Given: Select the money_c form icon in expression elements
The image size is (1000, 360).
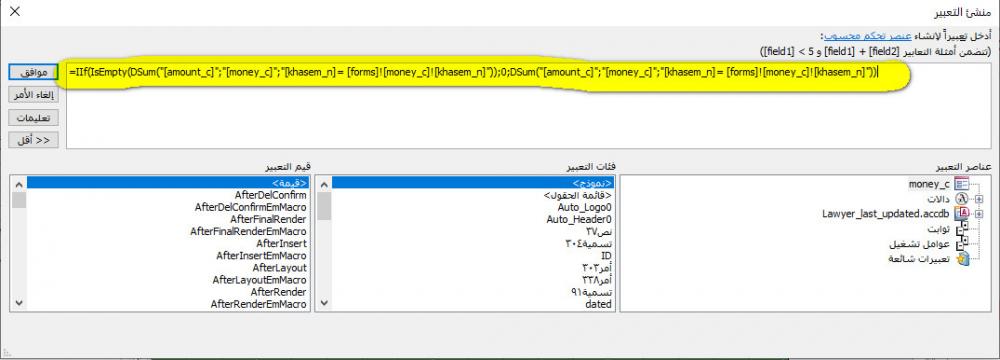Looking at the screenshot, I should point(961,184).
